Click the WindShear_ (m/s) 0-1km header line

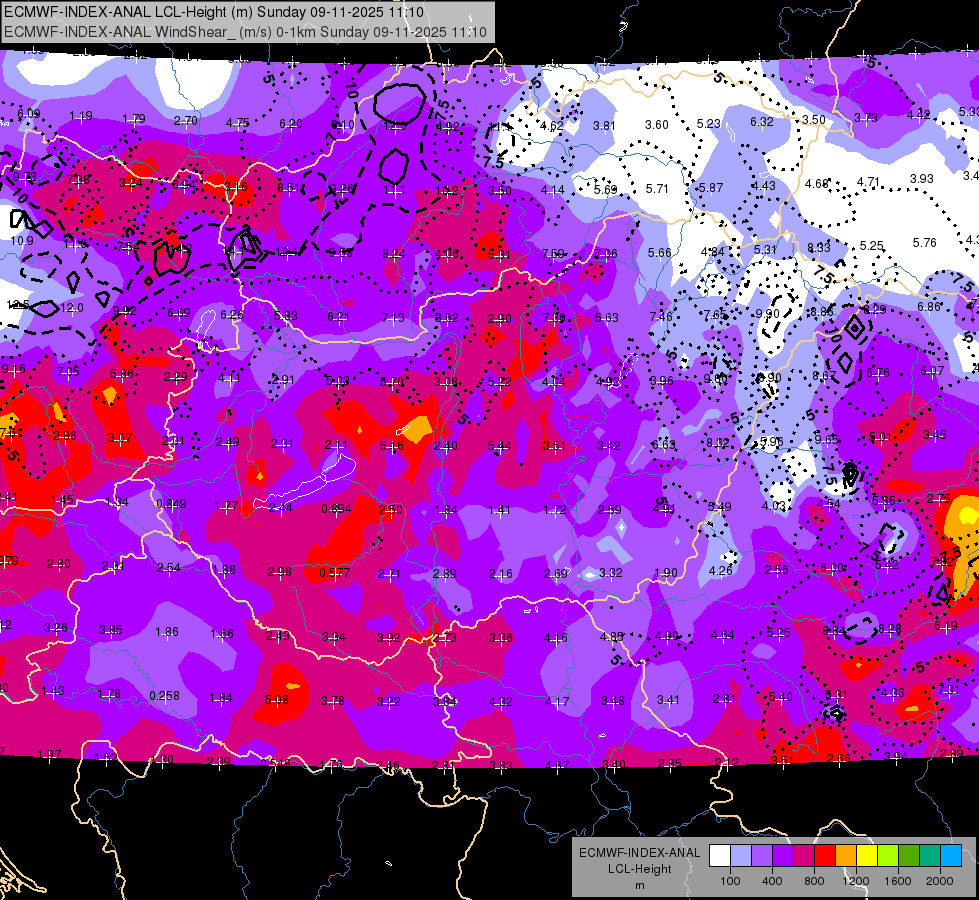pyautogui.click(x=245, y=32)
